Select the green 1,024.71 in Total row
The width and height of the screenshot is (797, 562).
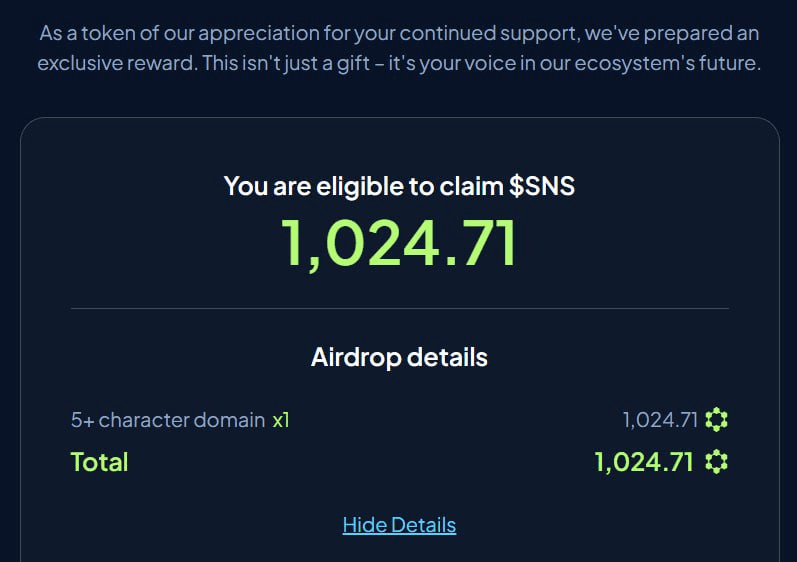[x=644, y=462]
